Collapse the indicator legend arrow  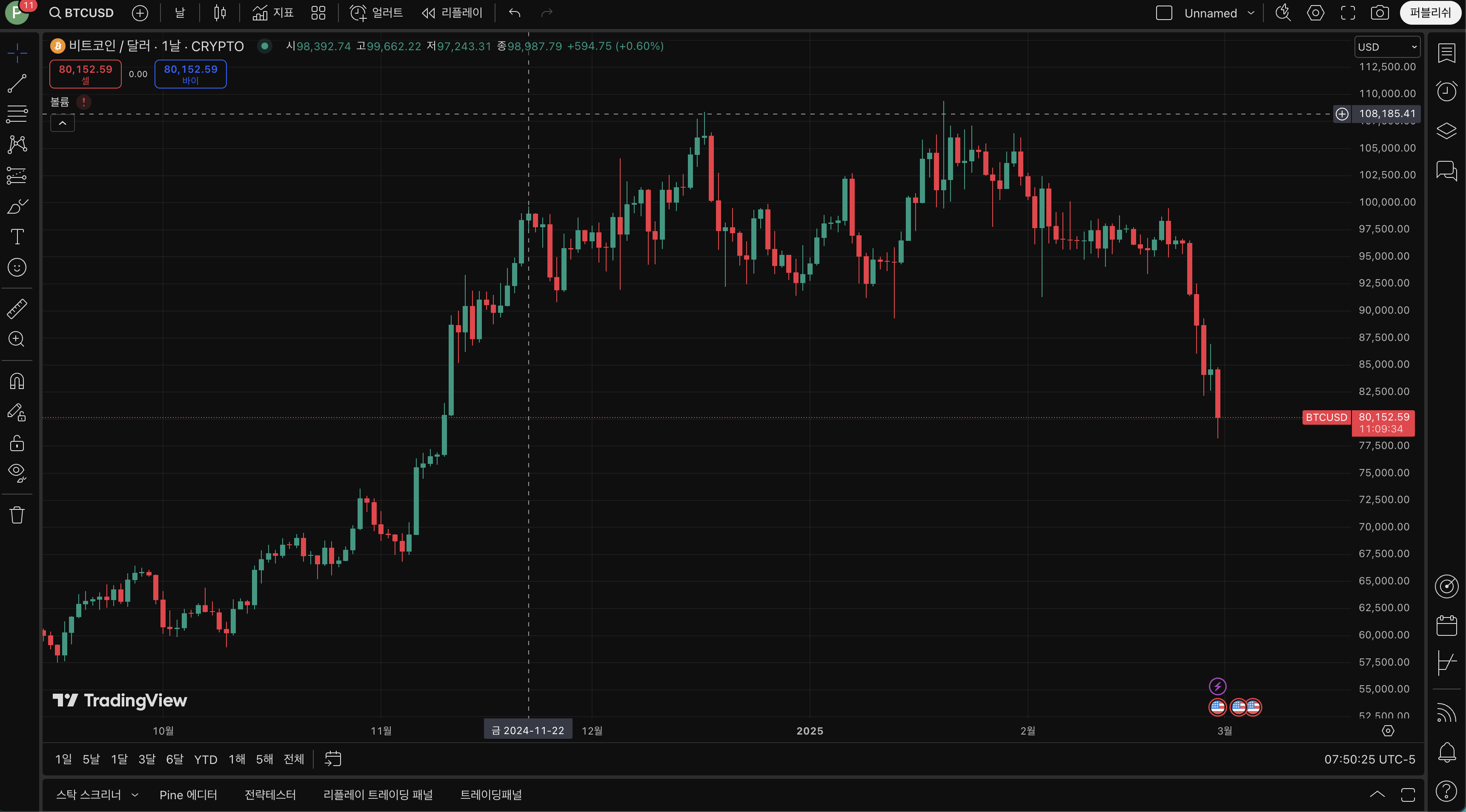point(63,123)
